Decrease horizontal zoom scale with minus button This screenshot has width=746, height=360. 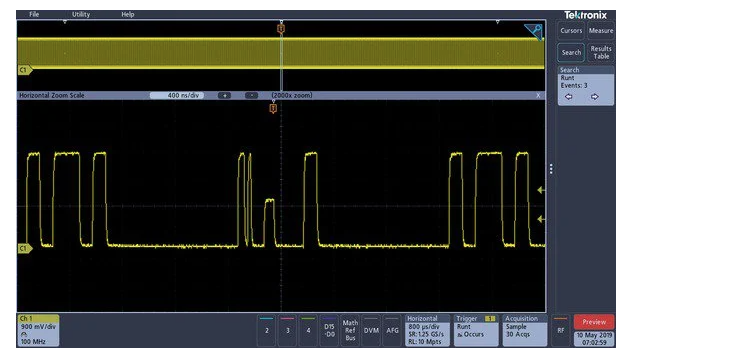click(251, 96)
